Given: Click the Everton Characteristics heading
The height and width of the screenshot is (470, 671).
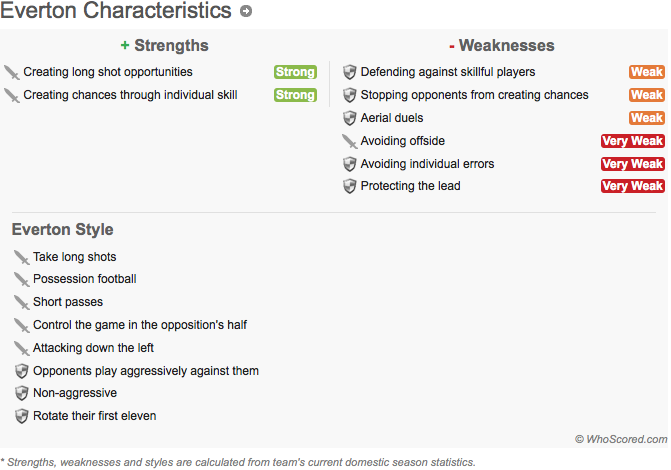Looking at the screenshot, I should coord(116,11).
